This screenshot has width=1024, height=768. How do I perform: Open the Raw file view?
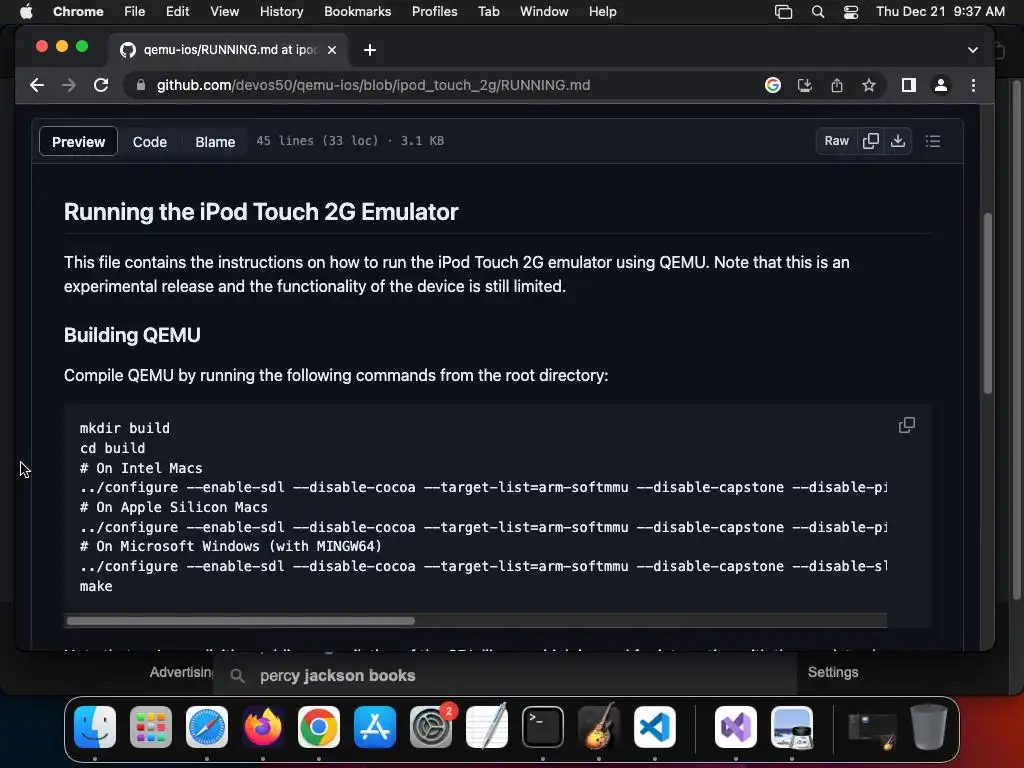[836, 141]
